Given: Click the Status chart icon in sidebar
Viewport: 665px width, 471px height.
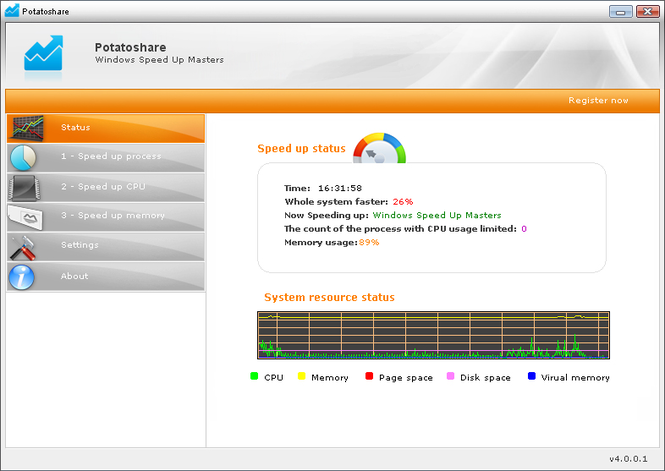Looking at the screenshot, I should click(x=28, y=128).
